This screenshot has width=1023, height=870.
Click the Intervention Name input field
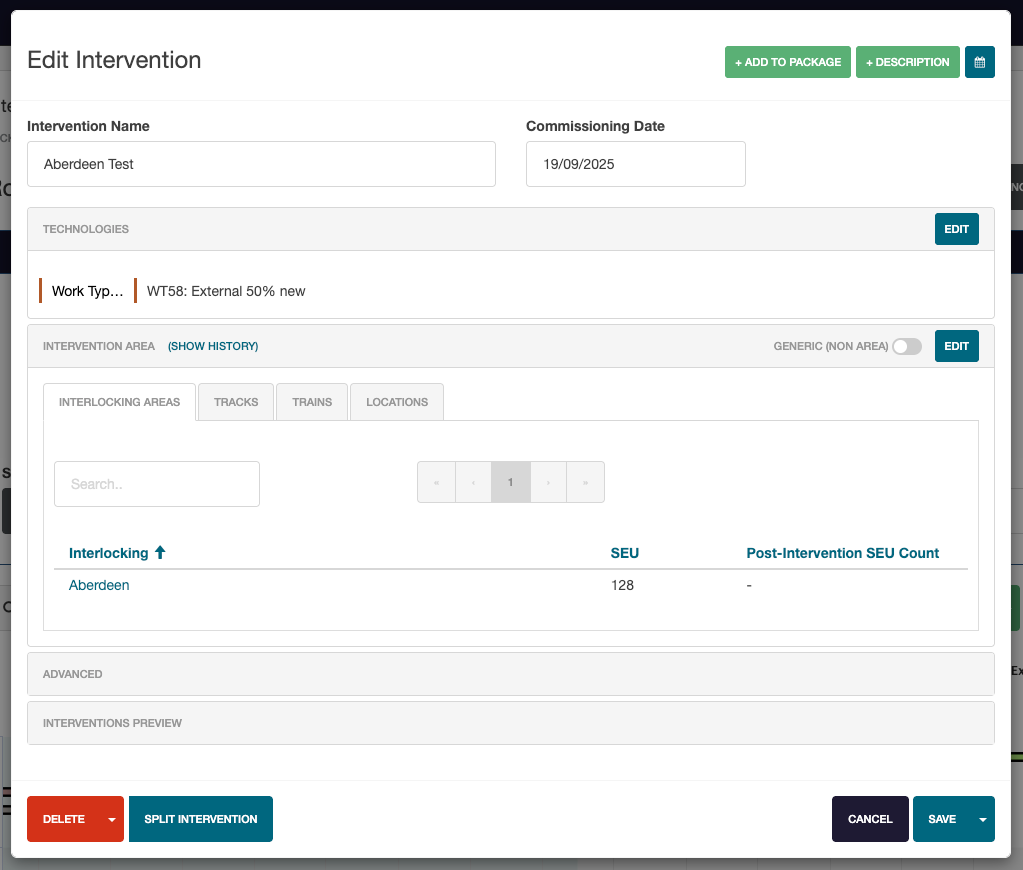point(261,164)
